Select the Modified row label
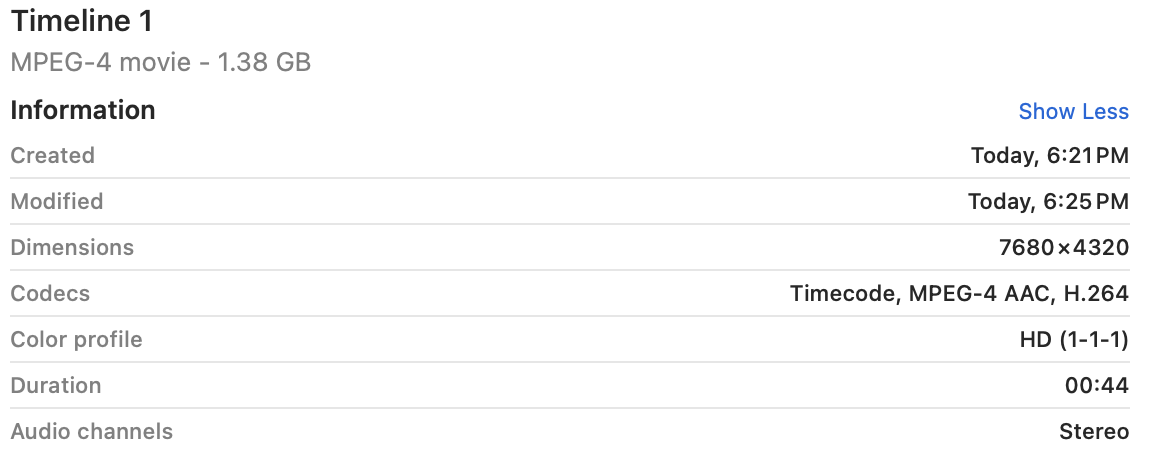This screenshot has height=464, width=1158. 57,202
